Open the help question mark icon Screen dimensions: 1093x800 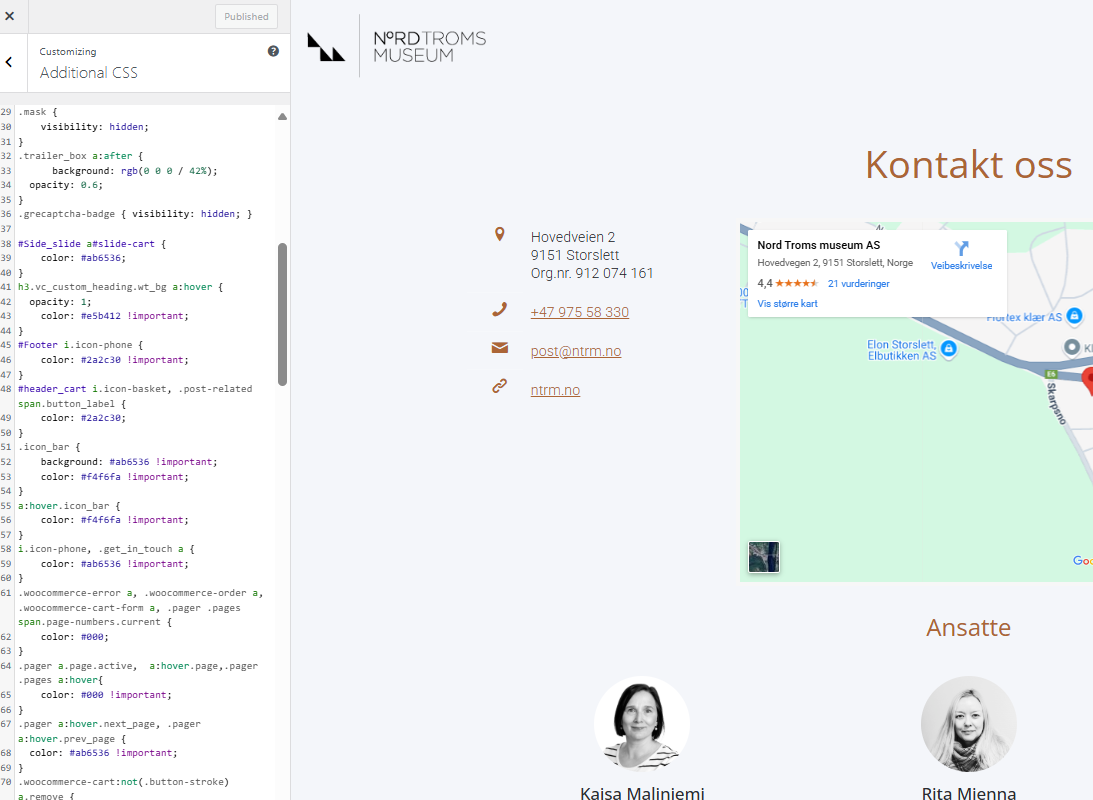(273, 51)
